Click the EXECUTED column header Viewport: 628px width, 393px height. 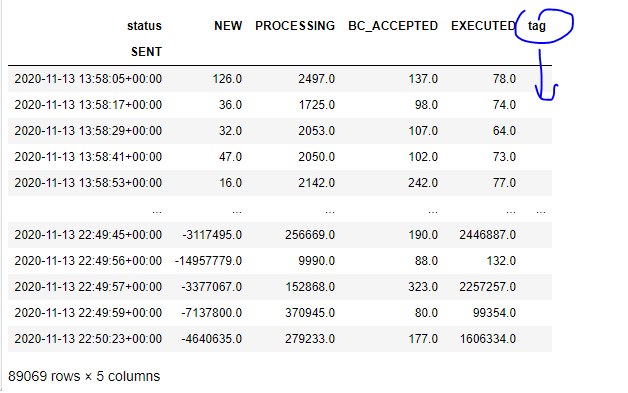(483, 26)
